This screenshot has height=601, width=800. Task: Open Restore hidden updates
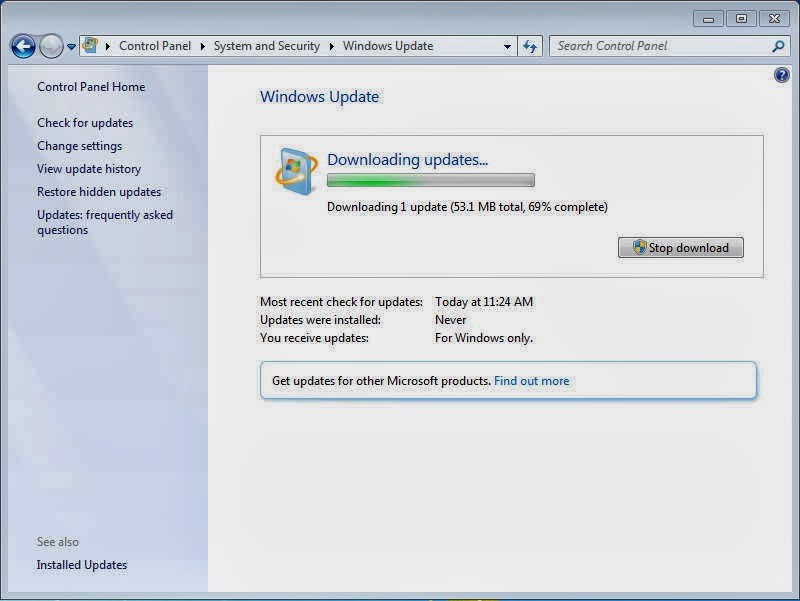coord(99,192)
